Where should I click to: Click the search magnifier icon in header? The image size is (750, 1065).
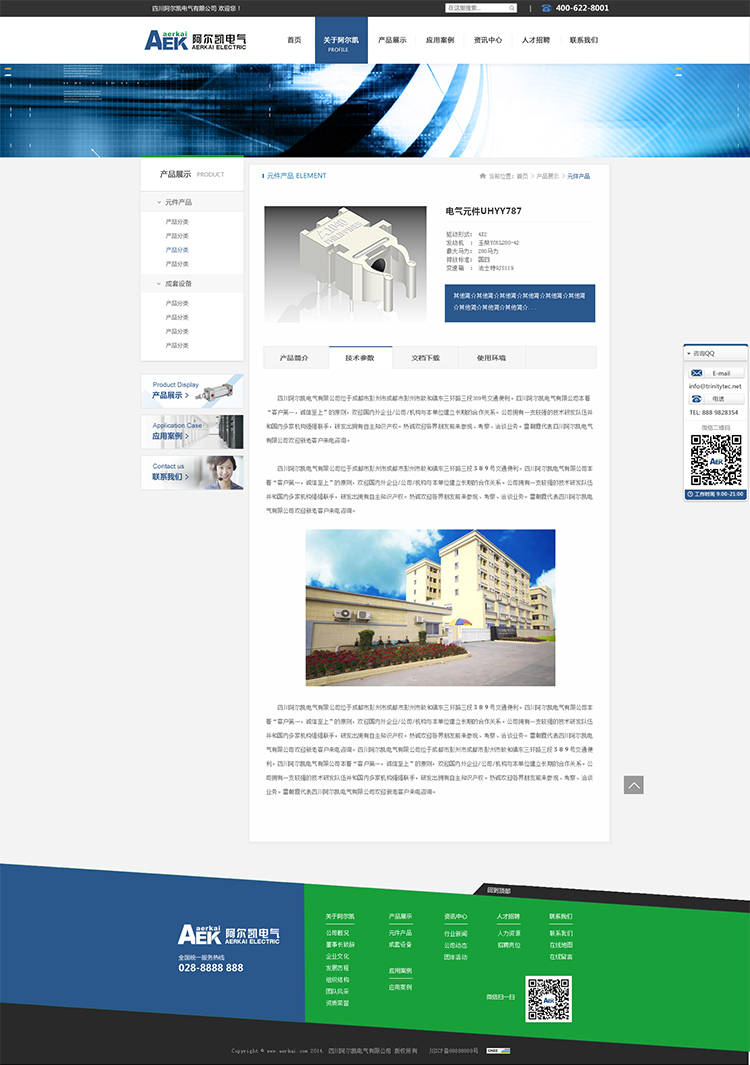513,8
